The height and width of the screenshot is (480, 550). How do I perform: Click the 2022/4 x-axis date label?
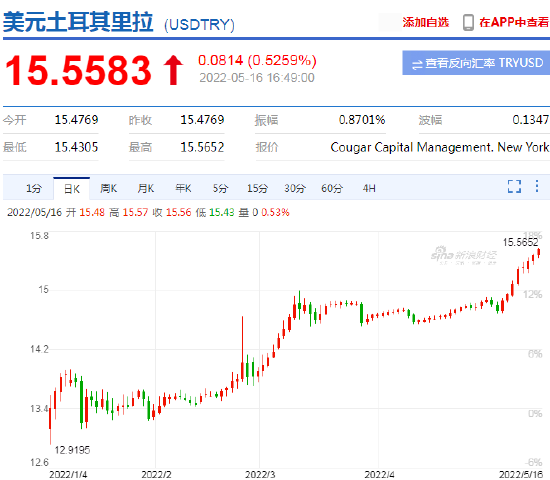[x=379, y=475]
